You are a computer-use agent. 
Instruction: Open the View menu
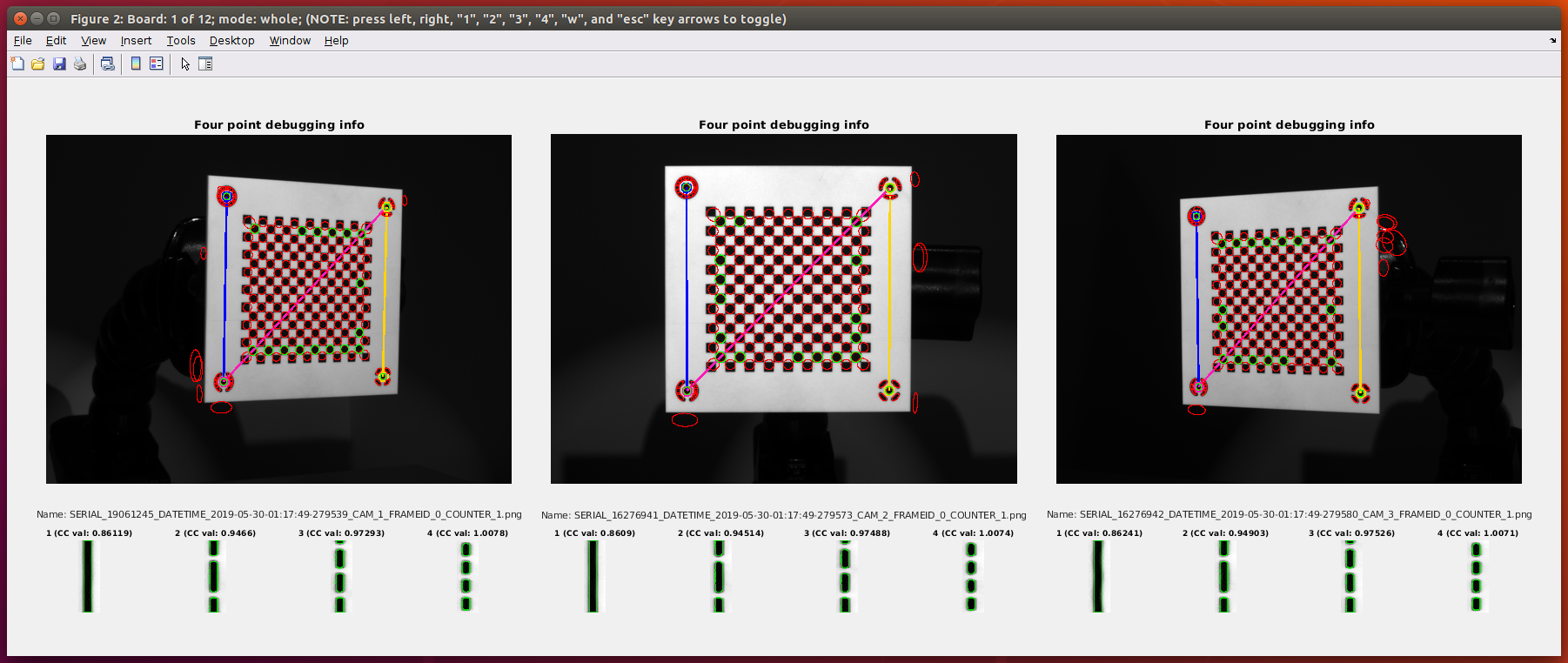pos(93,40)
